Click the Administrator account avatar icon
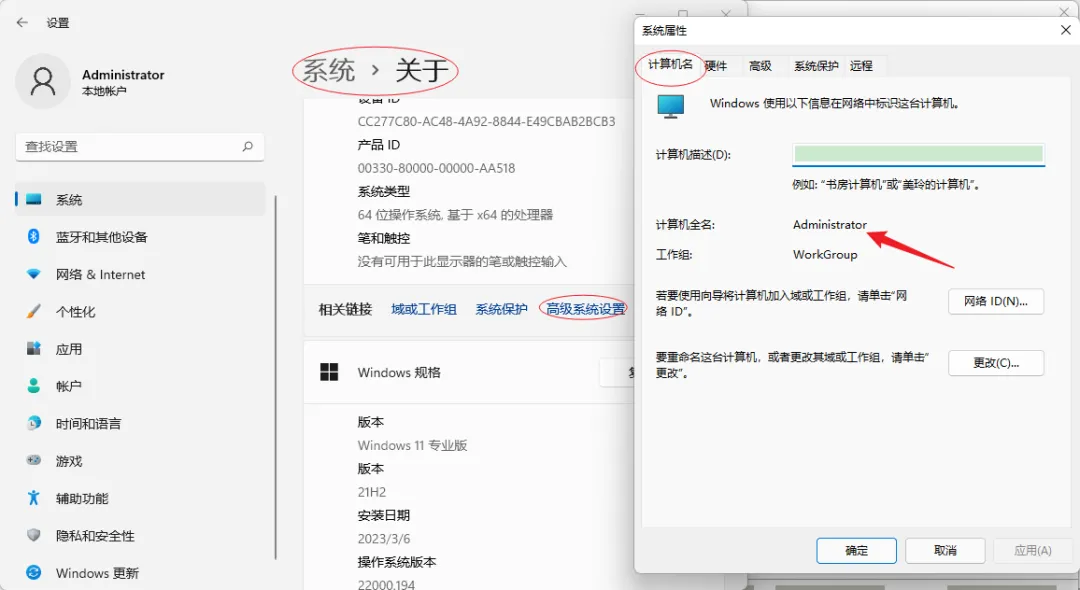Screen dimensions: 1080x590 pyautogui.click(x=43, y=81)
